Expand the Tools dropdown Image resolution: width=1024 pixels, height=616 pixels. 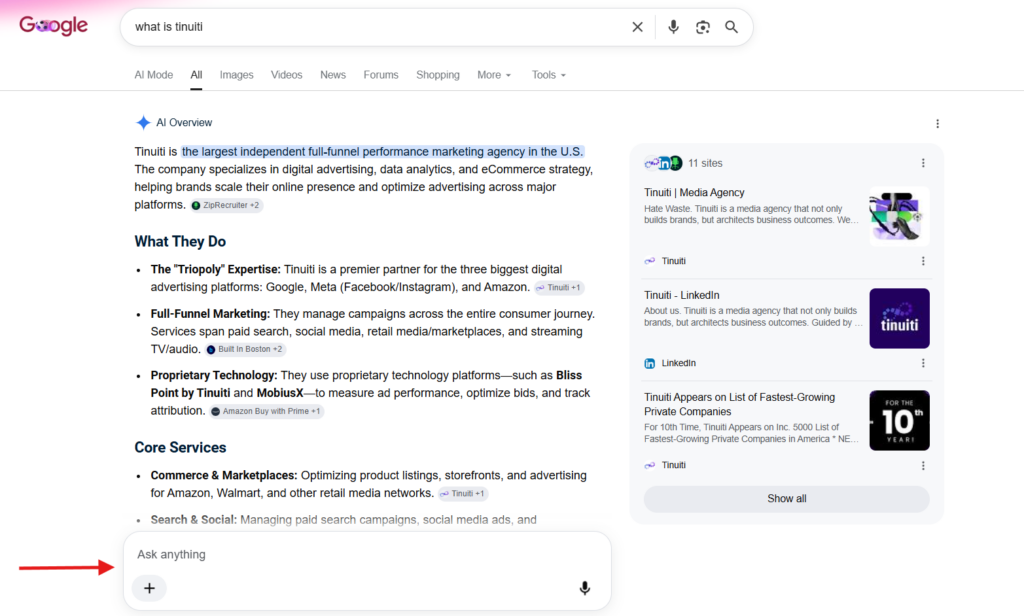click(549, 75)
